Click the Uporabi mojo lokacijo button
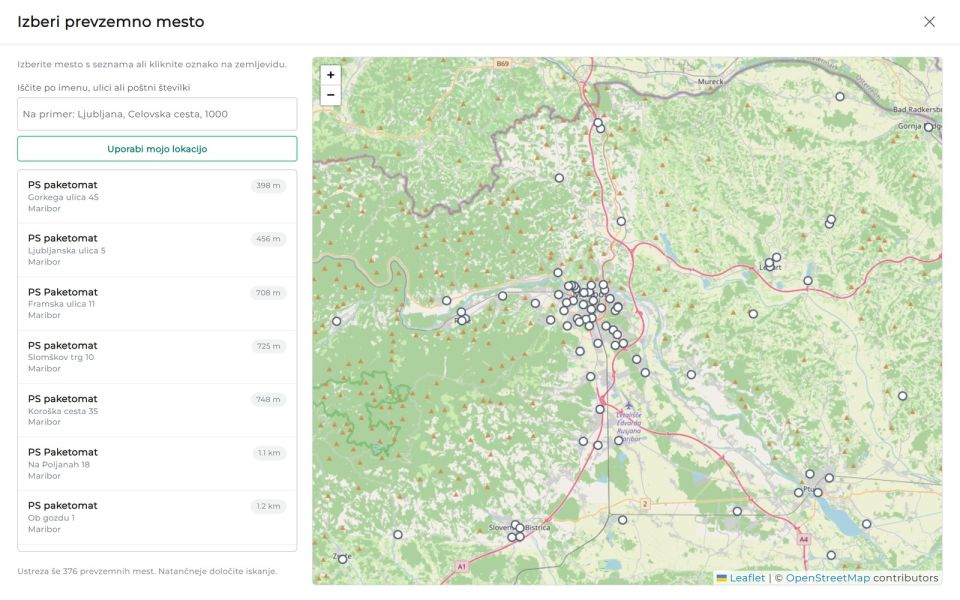 point(157,149)
